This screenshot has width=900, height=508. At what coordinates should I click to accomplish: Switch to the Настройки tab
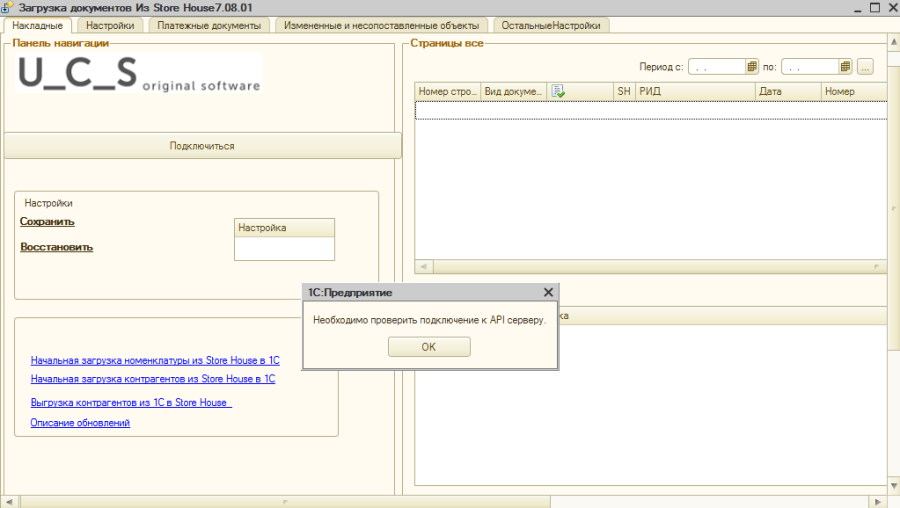coord(110,25)
